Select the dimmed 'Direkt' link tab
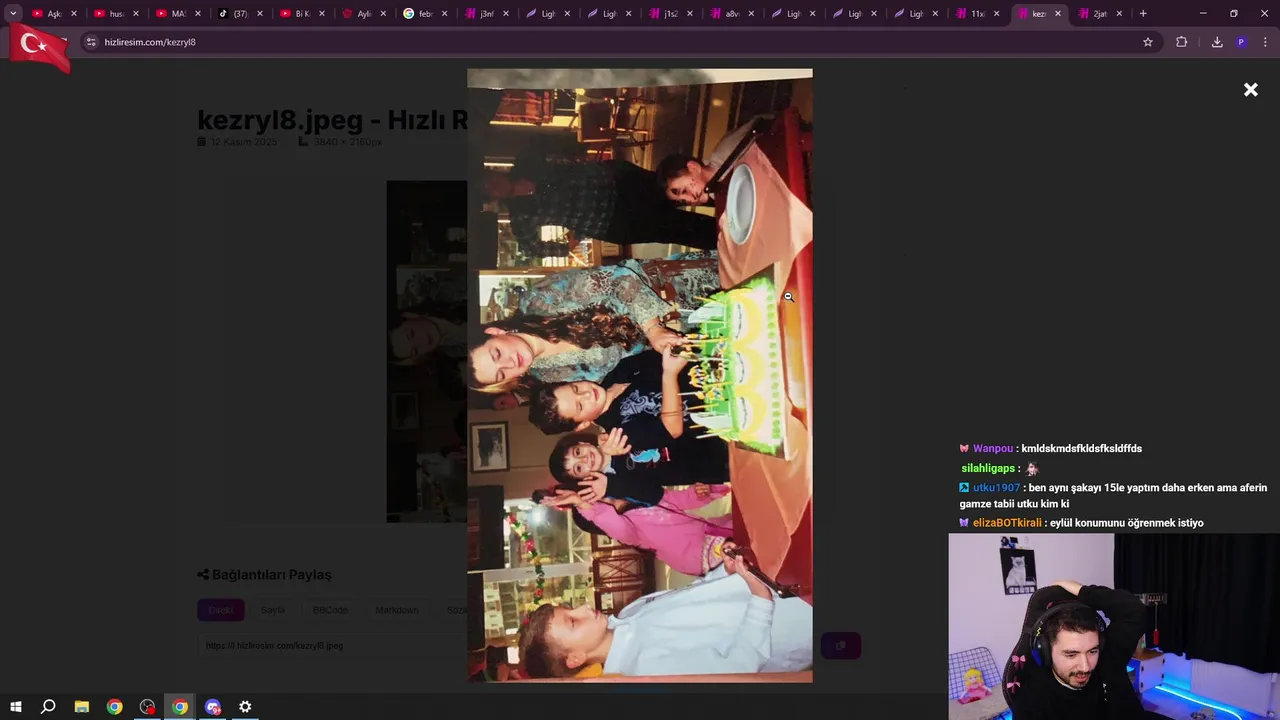This screenshot has width=1280, height=720. [221, 610]
